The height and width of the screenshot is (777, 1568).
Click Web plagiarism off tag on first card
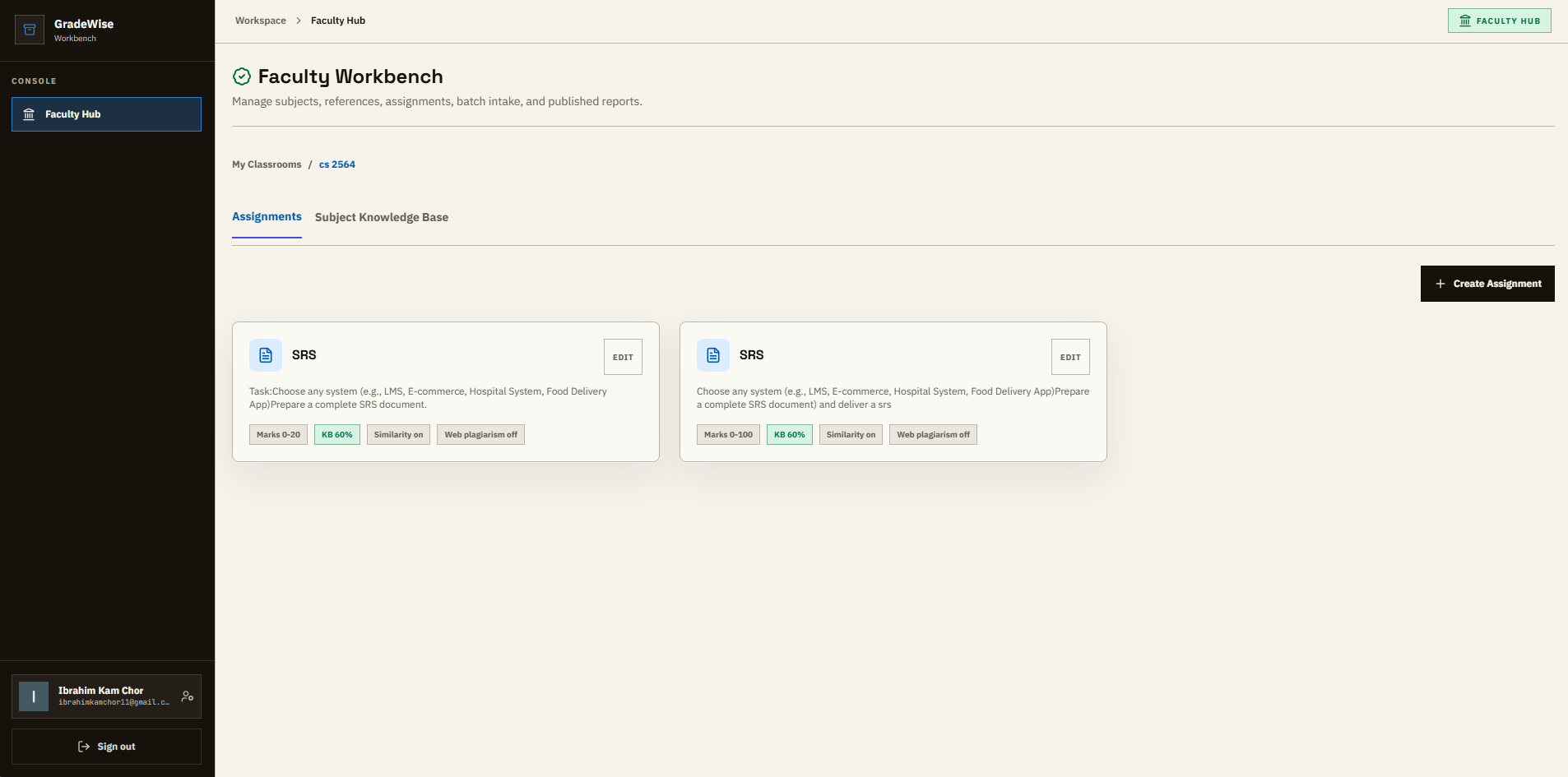pyautogui.click(x=481, y=435)
